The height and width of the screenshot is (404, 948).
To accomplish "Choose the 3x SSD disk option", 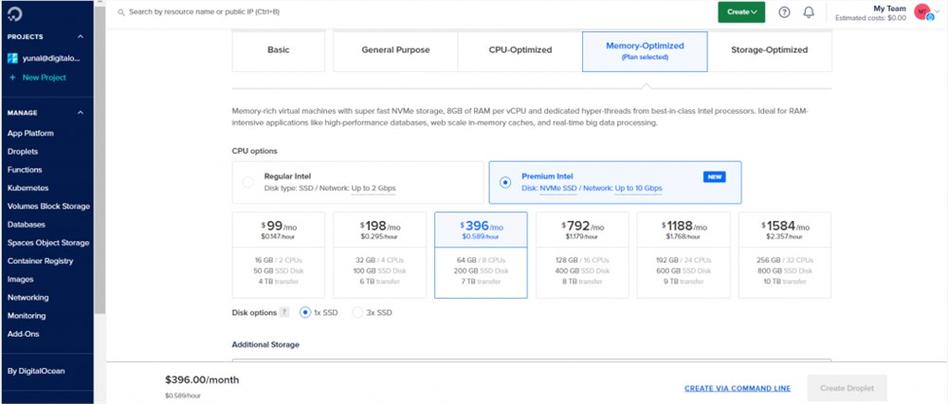I will coord(357,313).
